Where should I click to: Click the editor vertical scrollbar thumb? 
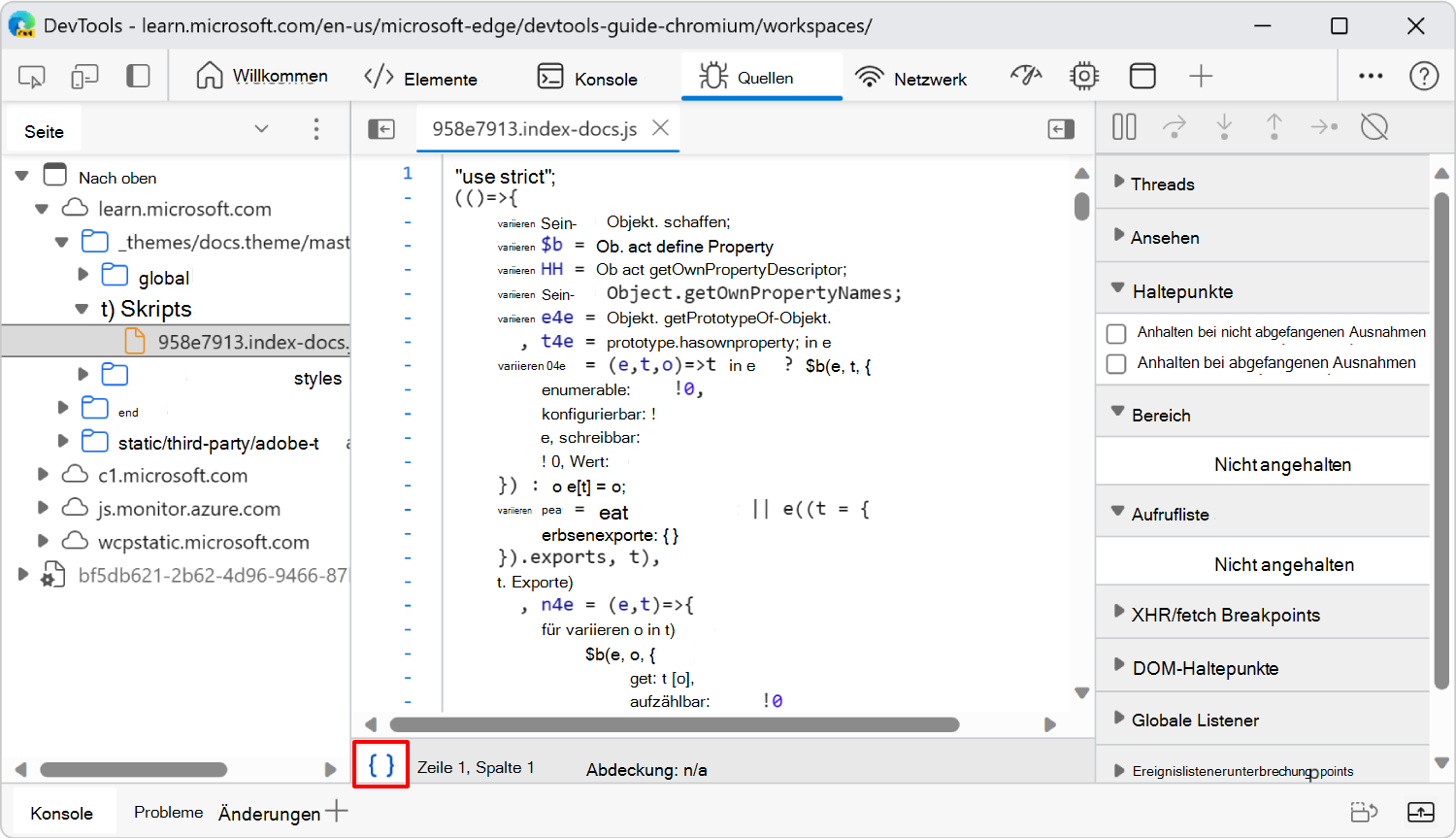[x=1081, y=207]
